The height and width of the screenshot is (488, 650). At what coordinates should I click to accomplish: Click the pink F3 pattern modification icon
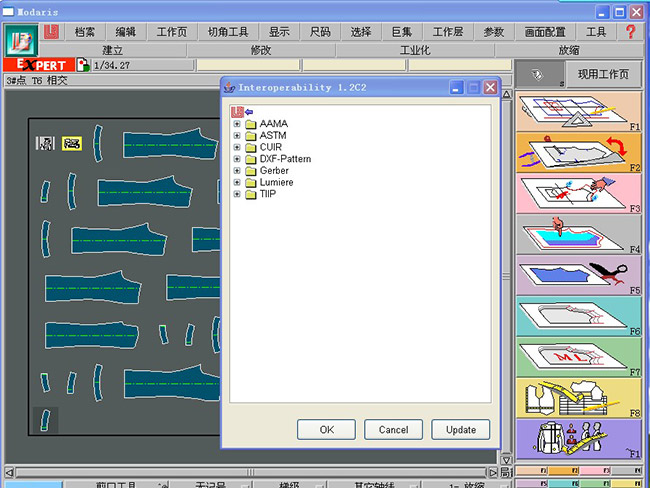click(x=578, y=195)
